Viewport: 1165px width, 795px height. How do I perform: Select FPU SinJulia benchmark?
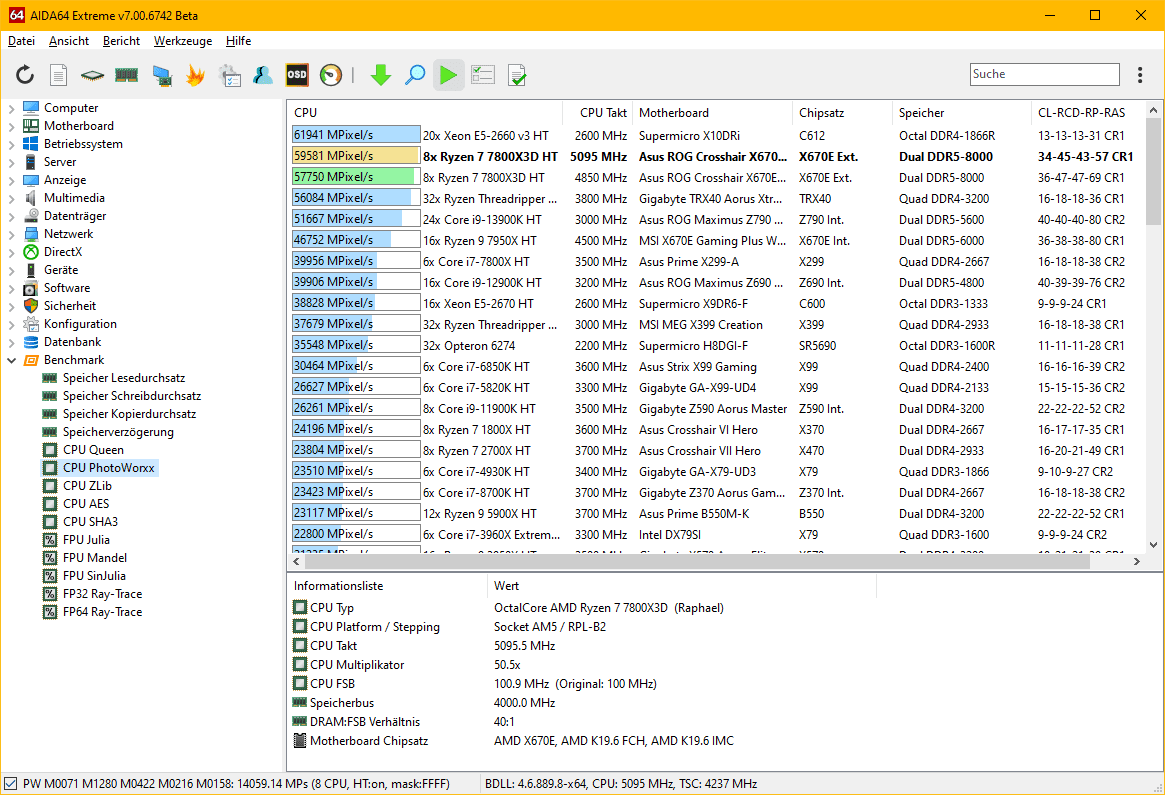pos(94,575)
